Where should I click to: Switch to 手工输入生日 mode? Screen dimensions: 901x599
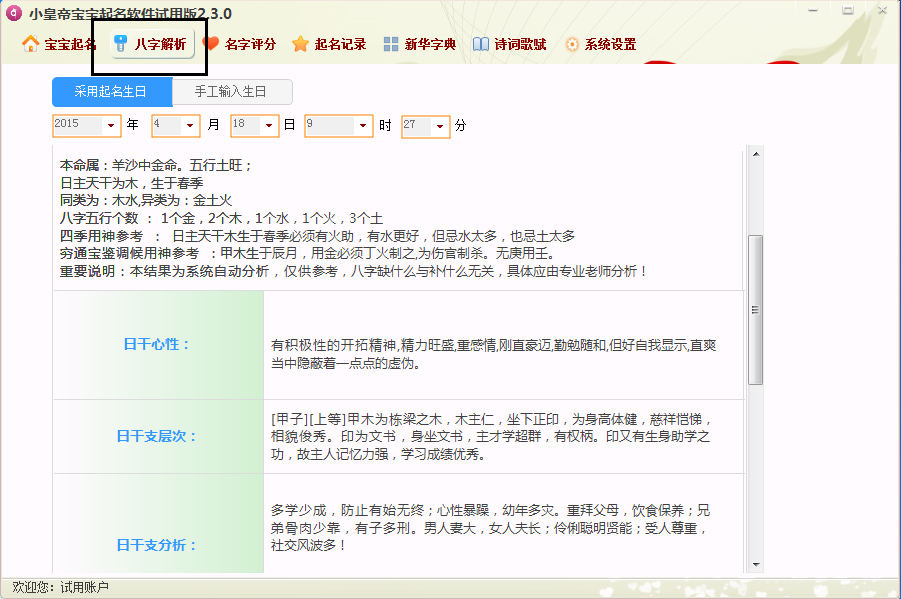pyautogui.click(x=231, y=92)
